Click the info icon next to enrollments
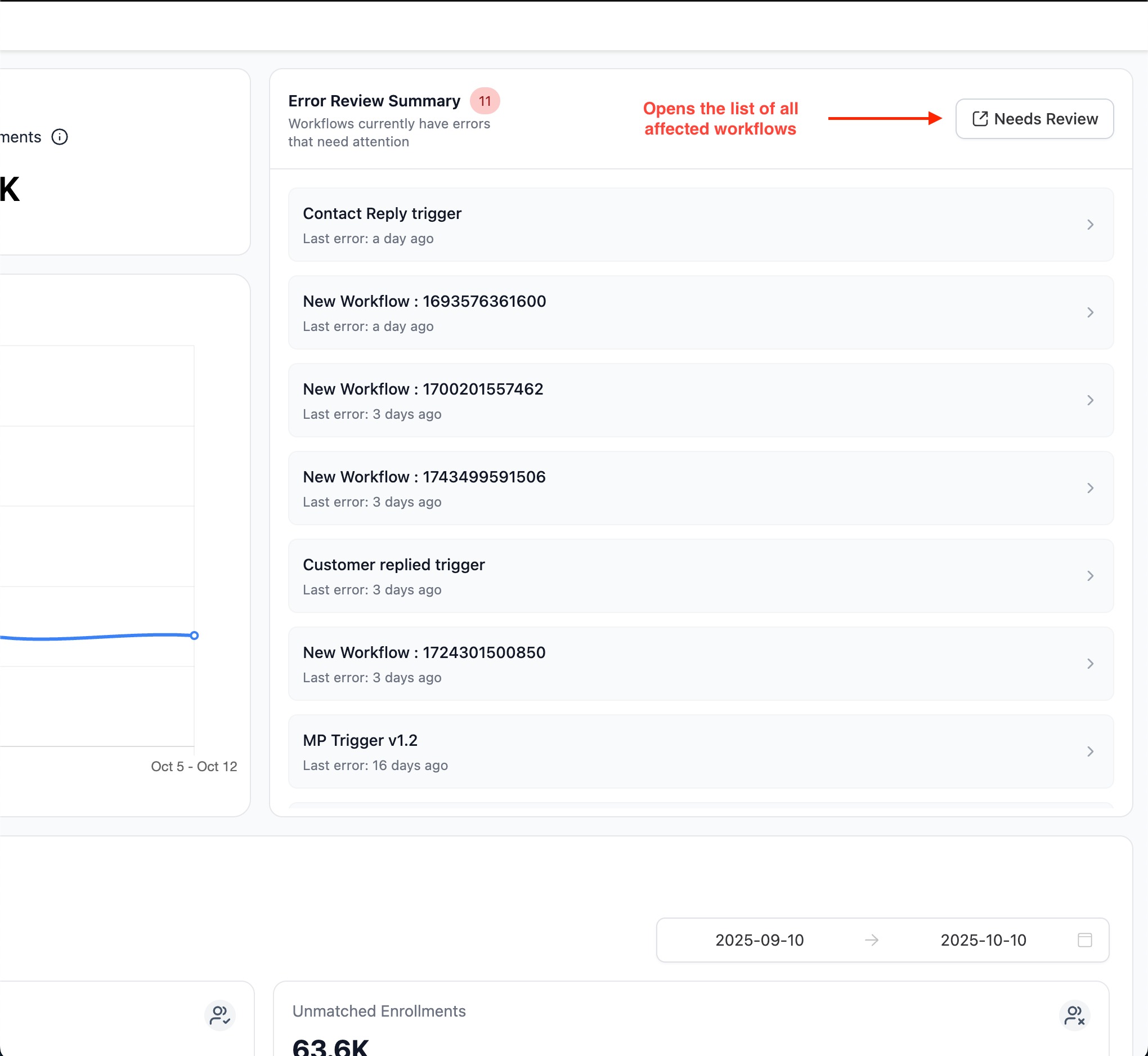Image resolution: width=1148 pixels, height=1056 pixels. point(60,137)
